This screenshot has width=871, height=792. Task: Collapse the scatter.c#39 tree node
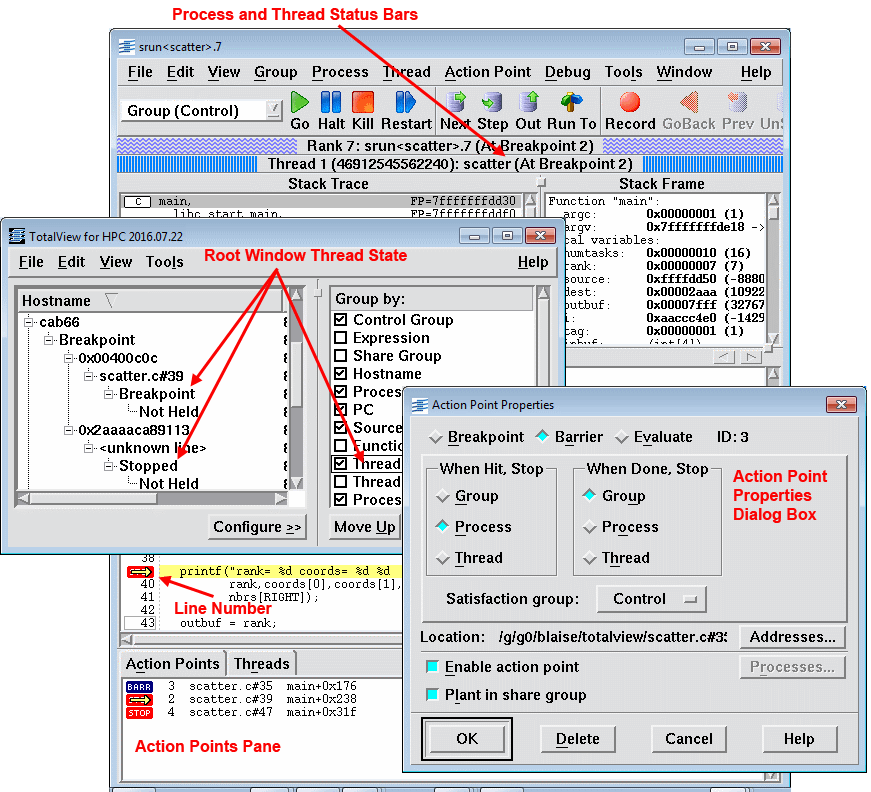coord(88,376)
